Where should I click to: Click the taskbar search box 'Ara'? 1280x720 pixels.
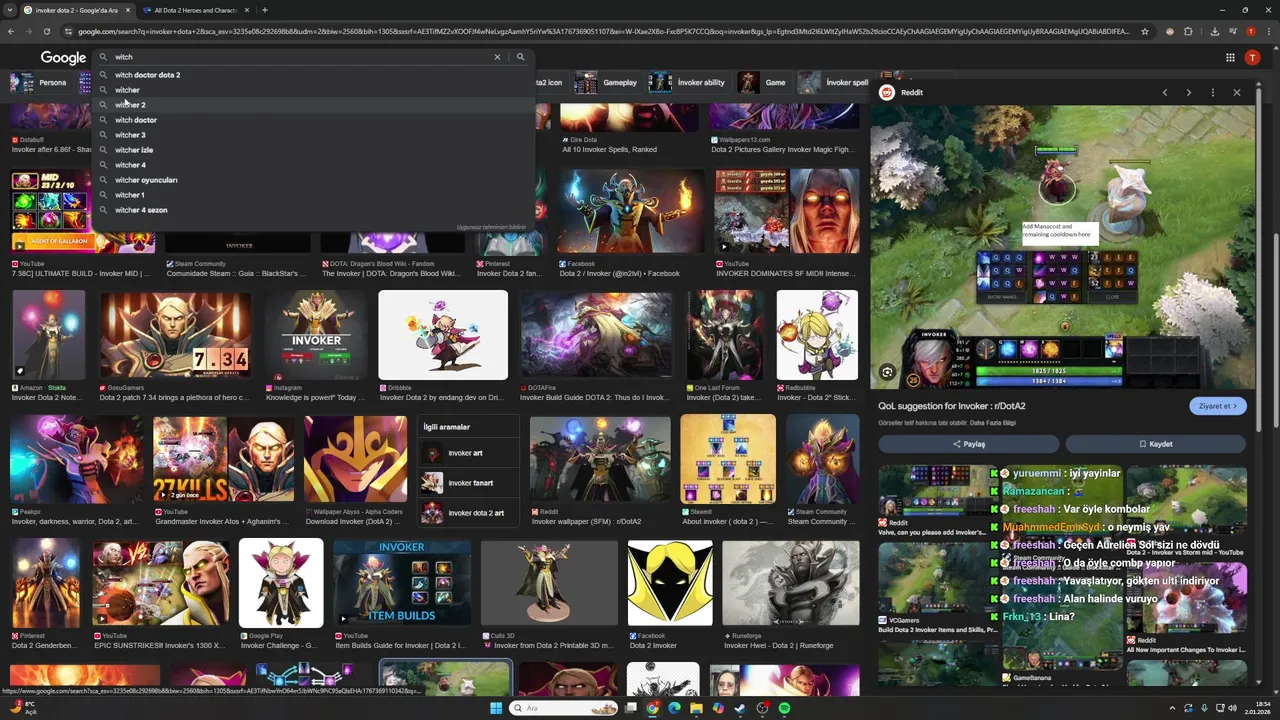(x=563, y=708)
